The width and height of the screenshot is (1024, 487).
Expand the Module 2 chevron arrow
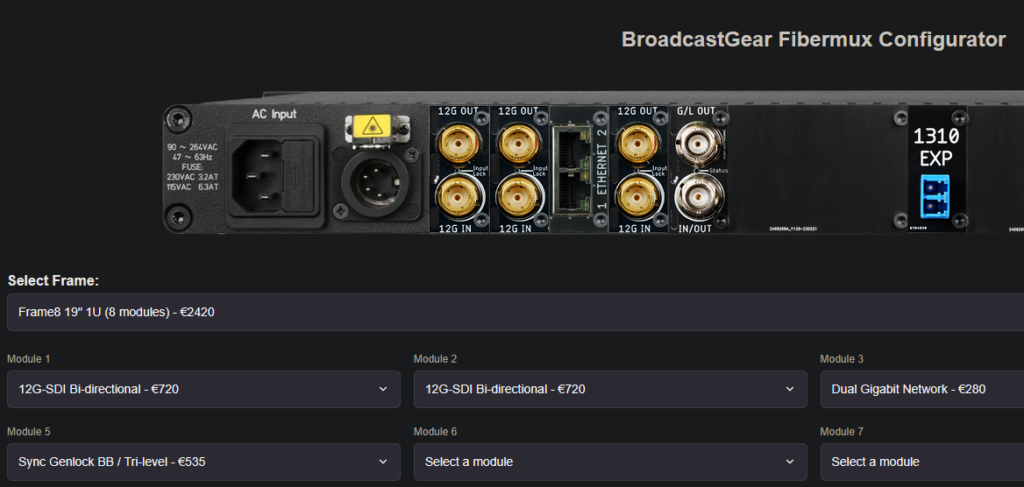[790, 389]
